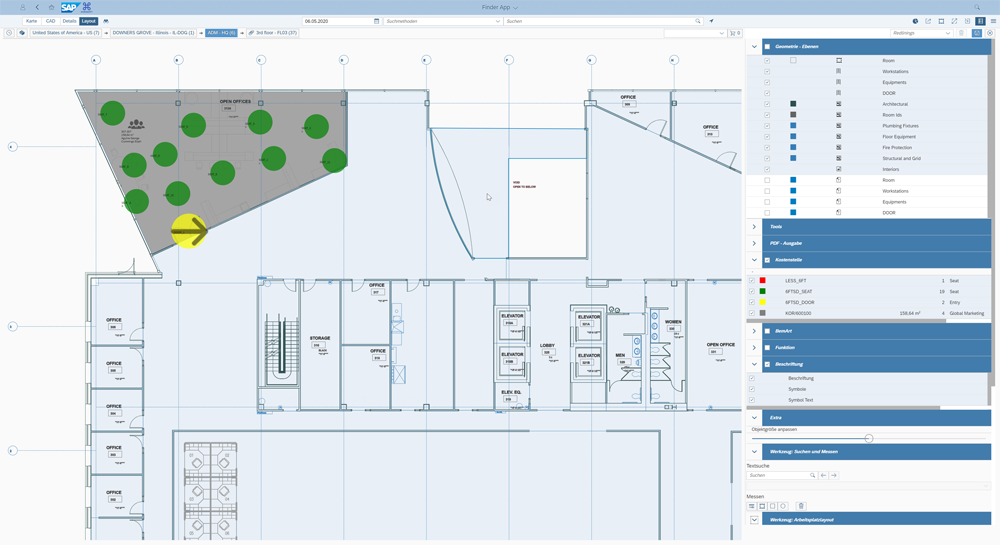This screenshot has height=545, width=1000.
Task: Expand the PDF - Ausgabe section
Action: [x=754, y=243]
